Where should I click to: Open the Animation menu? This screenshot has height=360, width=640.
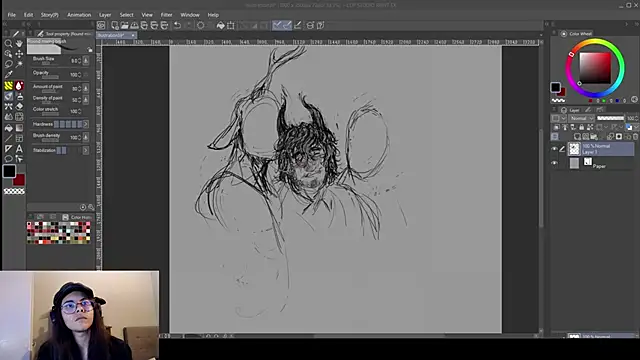click(x=79, y=15)
